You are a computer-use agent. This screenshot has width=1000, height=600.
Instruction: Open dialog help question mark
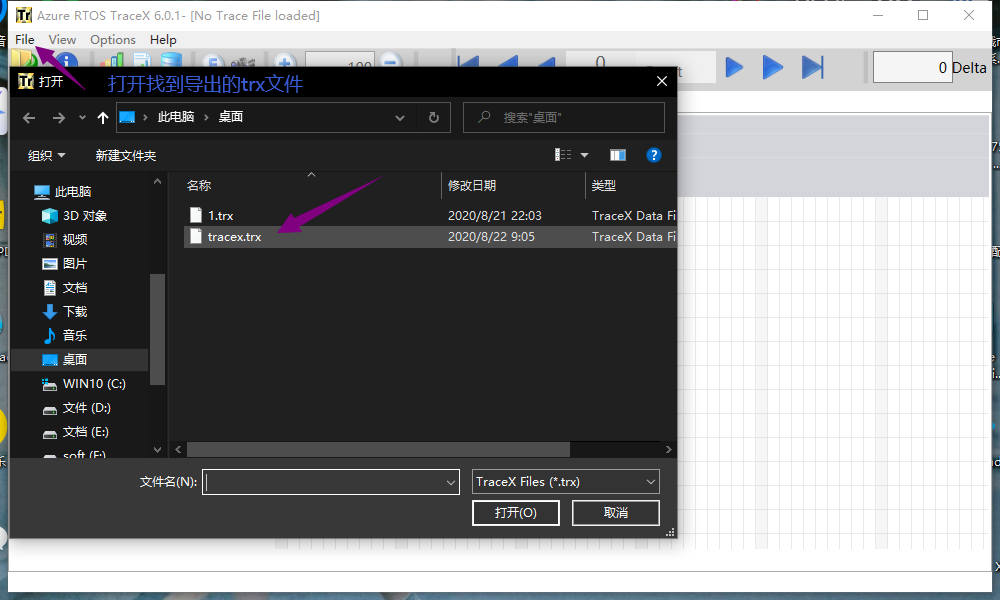[x=654, y=155]
